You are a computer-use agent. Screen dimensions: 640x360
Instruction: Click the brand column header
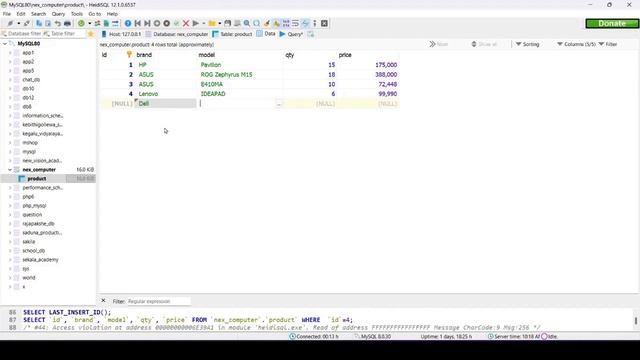pos(165,55)
